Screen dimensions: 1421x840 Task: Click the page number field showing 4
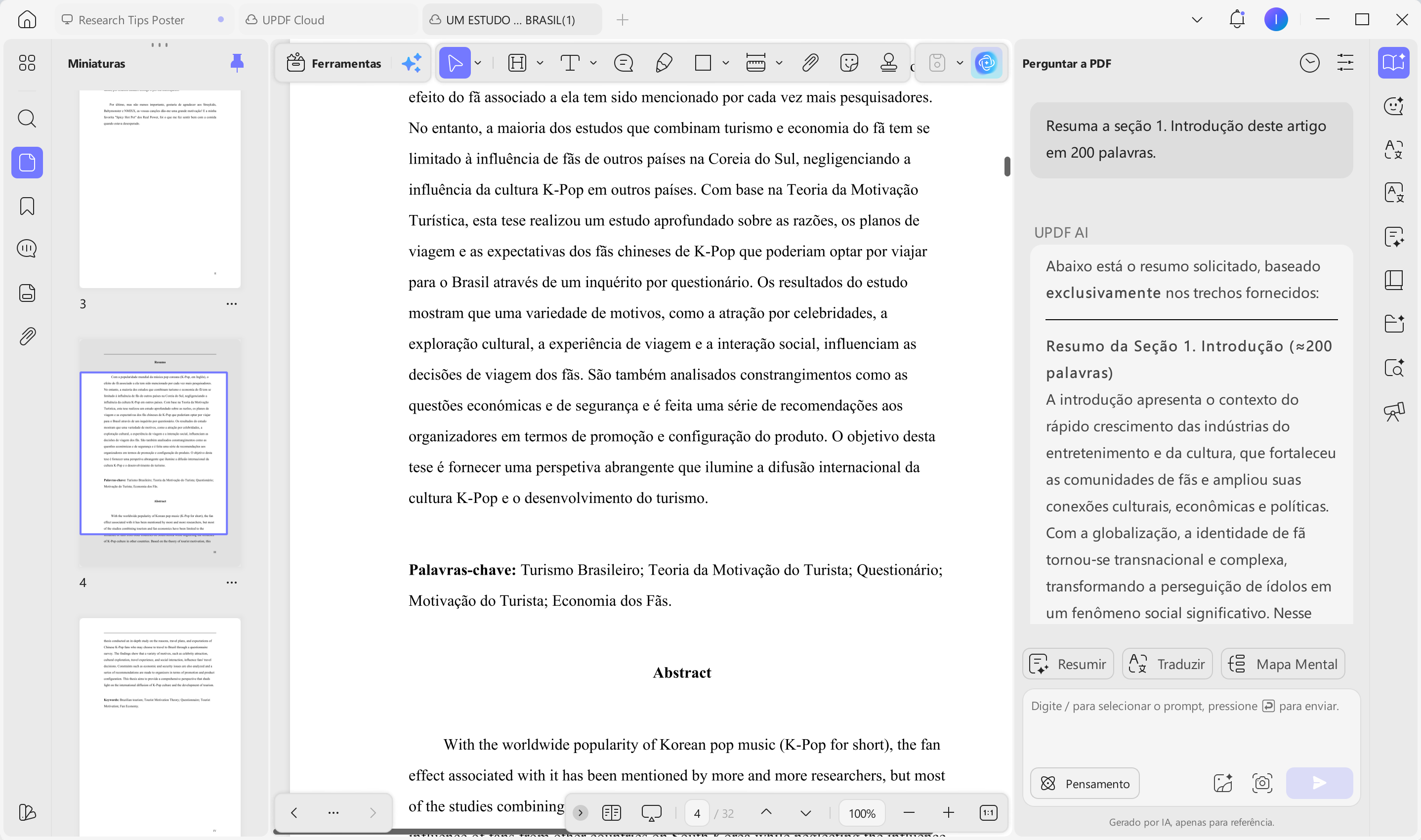697,813
